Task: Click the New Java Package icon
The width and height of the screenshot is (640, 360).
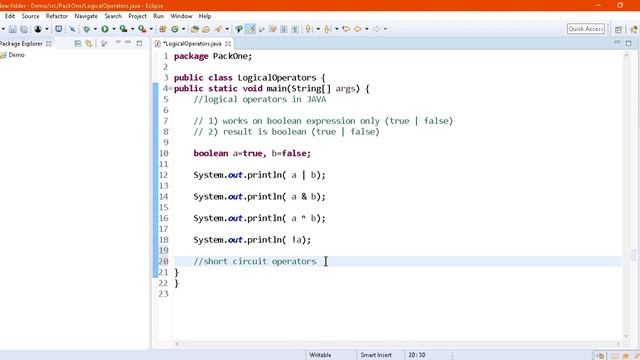Action: click(x=162, y=29)
